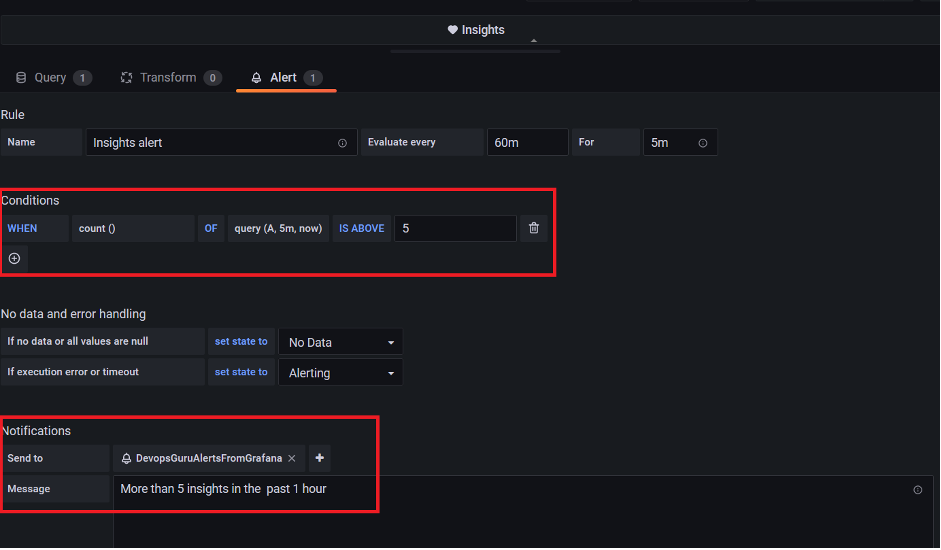The image size is (941, 550).
Task: Open the No Data state dropdown
Action: tap(341, 342)
